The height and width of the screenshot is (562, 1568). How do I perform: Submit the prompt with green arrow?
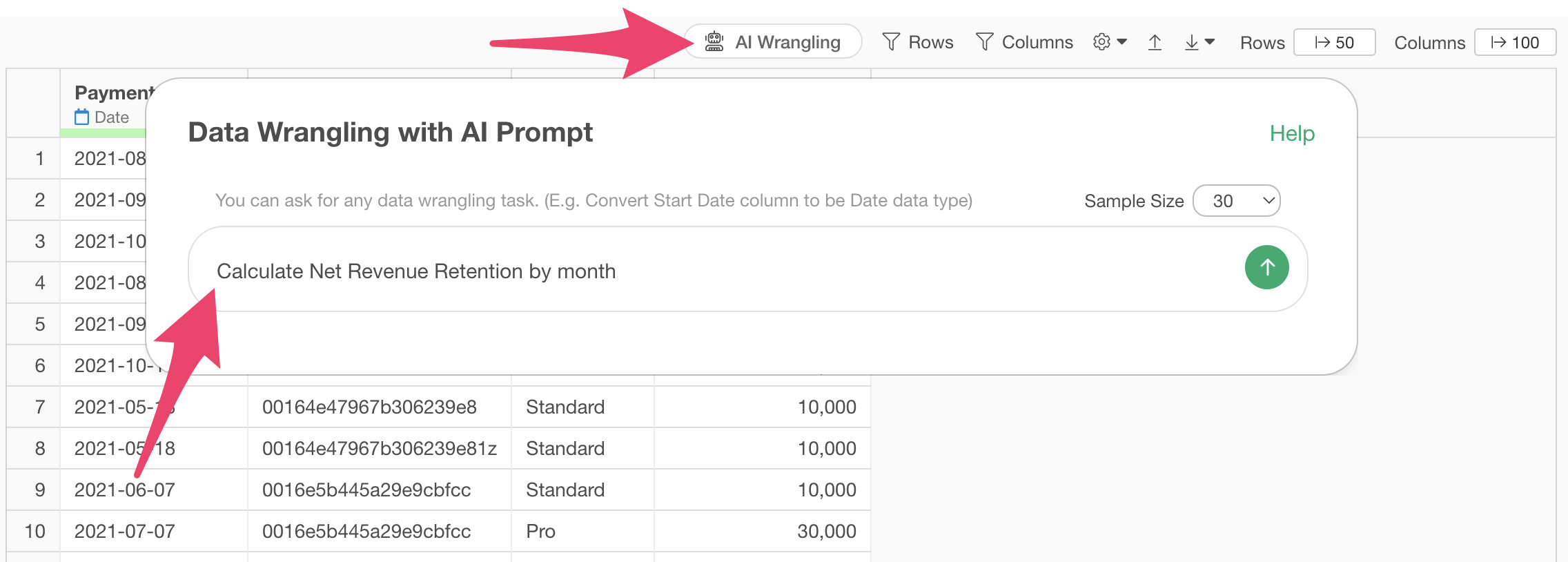click(x=1266, y=267)
